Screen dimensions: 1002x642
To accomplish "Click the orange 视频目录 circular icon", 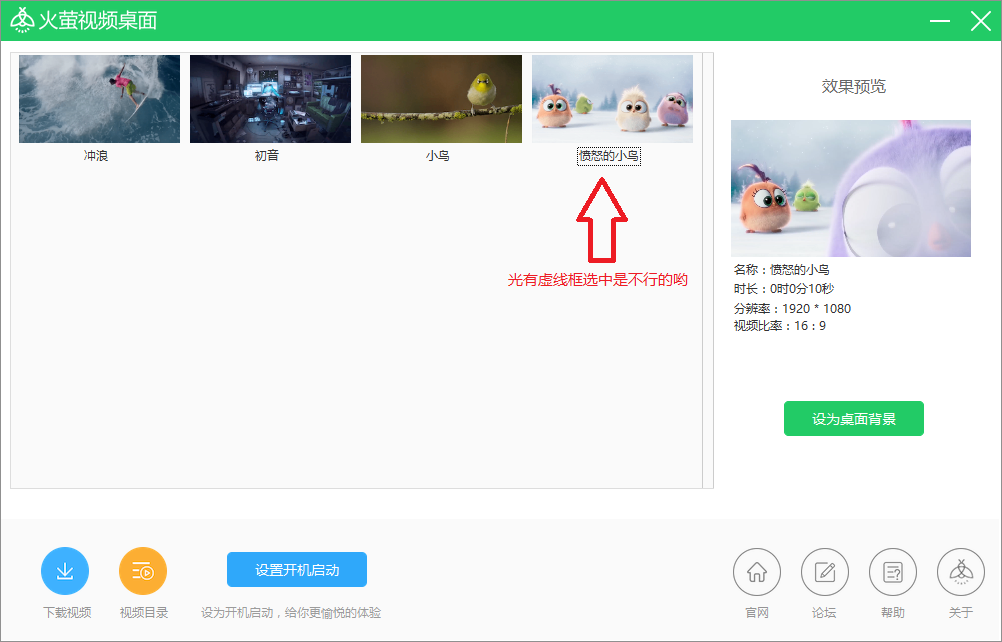I will coord(143,570).
